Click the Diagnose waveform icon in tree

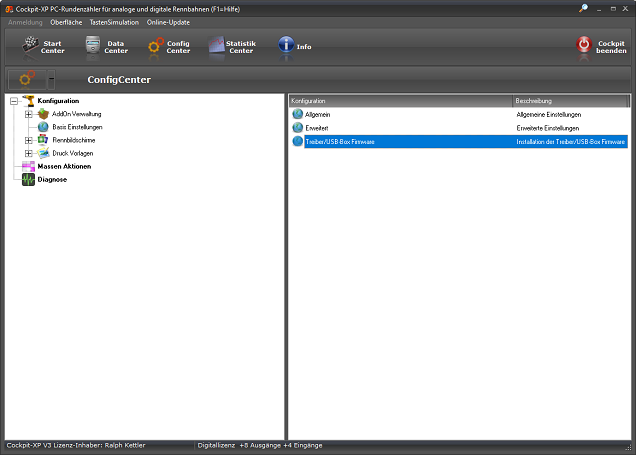point(28,179)
